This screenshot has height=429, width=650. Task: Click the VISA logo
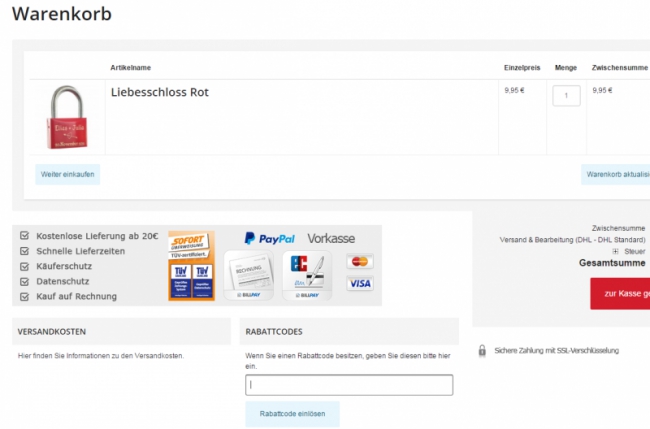click(360, 284)
